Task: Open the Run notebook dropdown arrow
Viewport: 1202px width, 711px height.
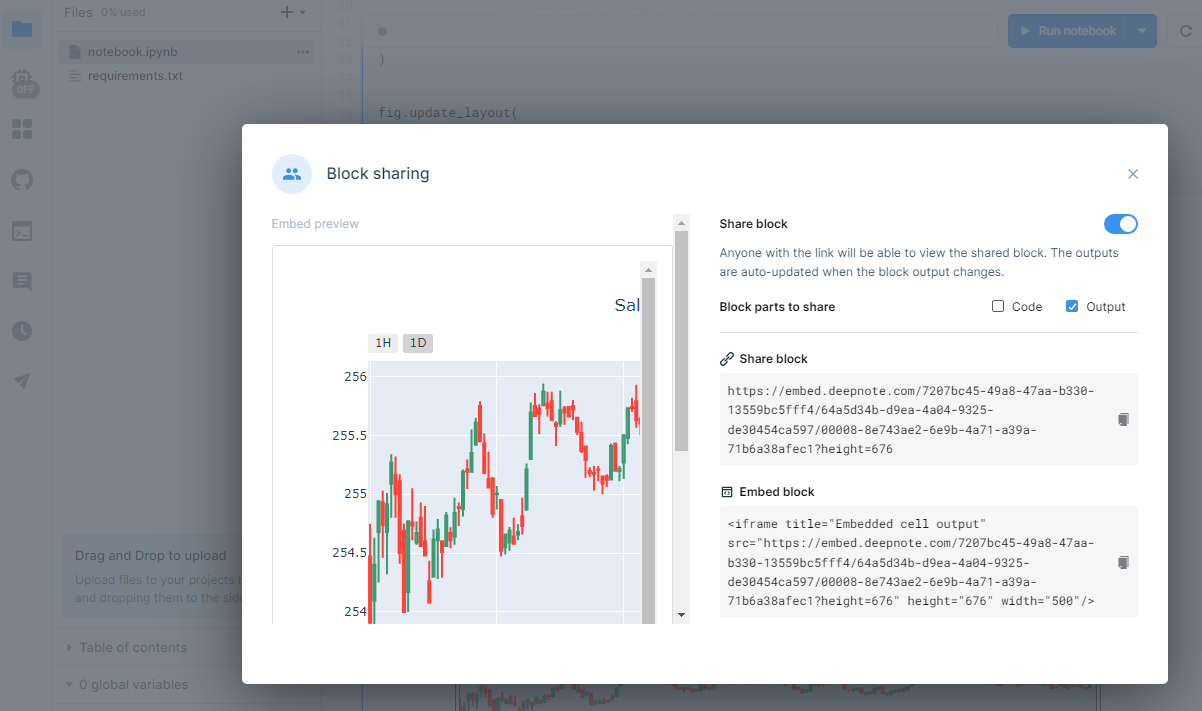Action: pos(1141,31)
